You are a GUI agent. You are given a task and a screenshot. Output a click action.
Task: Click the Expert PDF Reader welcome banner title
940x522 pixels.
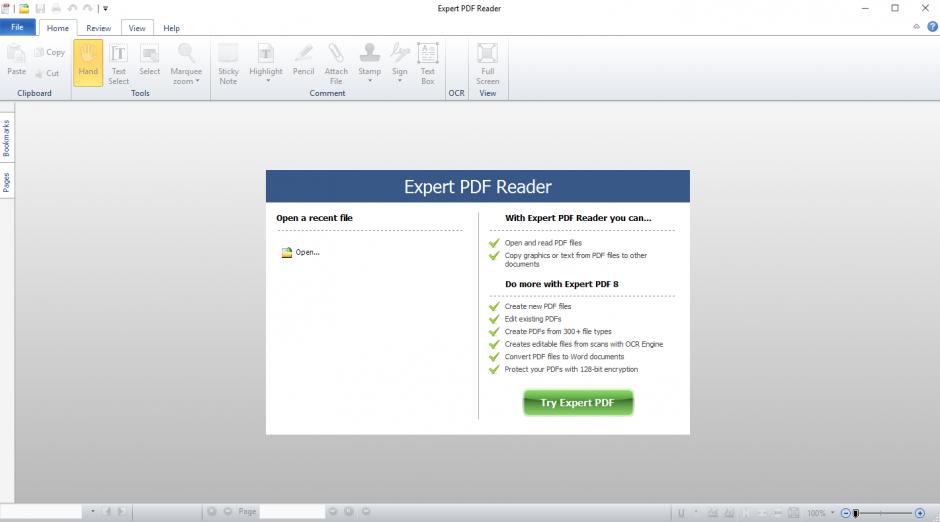click(x=478, y=186)
